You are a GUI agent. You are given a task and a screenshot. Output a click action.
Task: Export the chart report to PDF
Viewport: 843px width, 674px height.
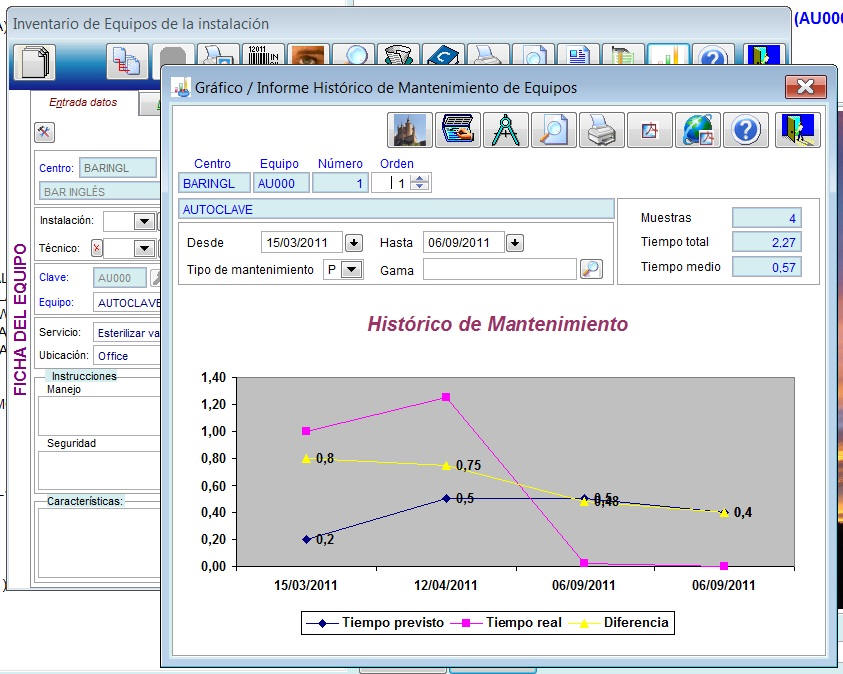[x=649, y=130]
